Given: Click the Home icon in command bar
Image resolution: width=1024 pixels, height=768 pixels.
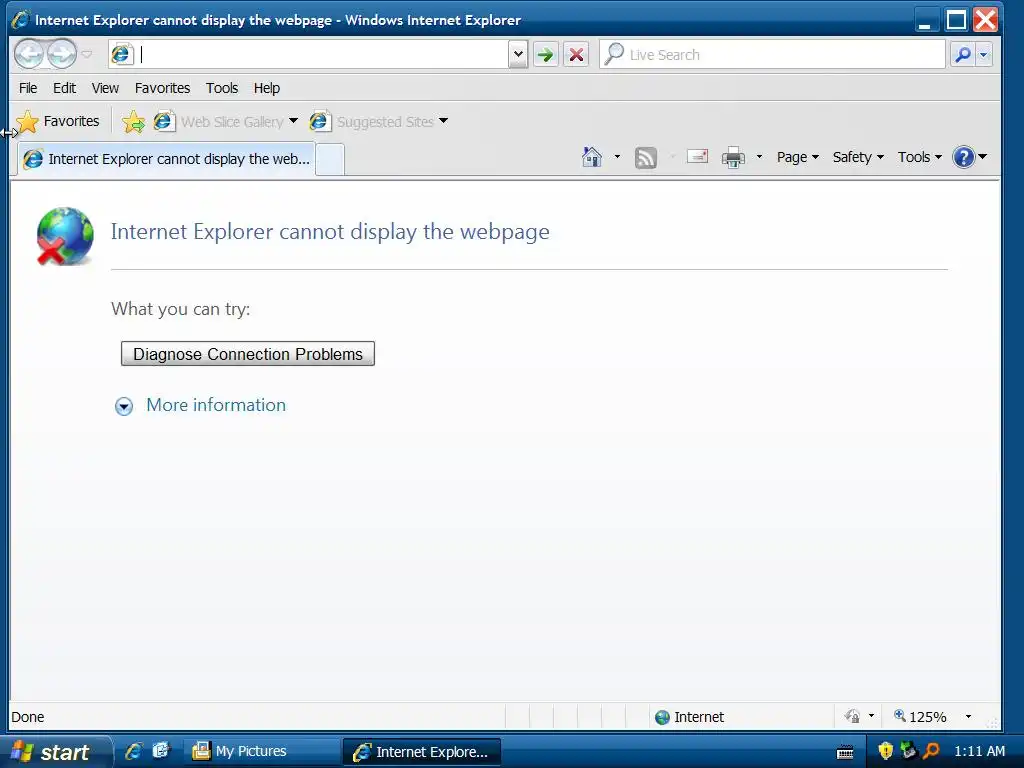Looking at the screenshot, I should (592, 157).
